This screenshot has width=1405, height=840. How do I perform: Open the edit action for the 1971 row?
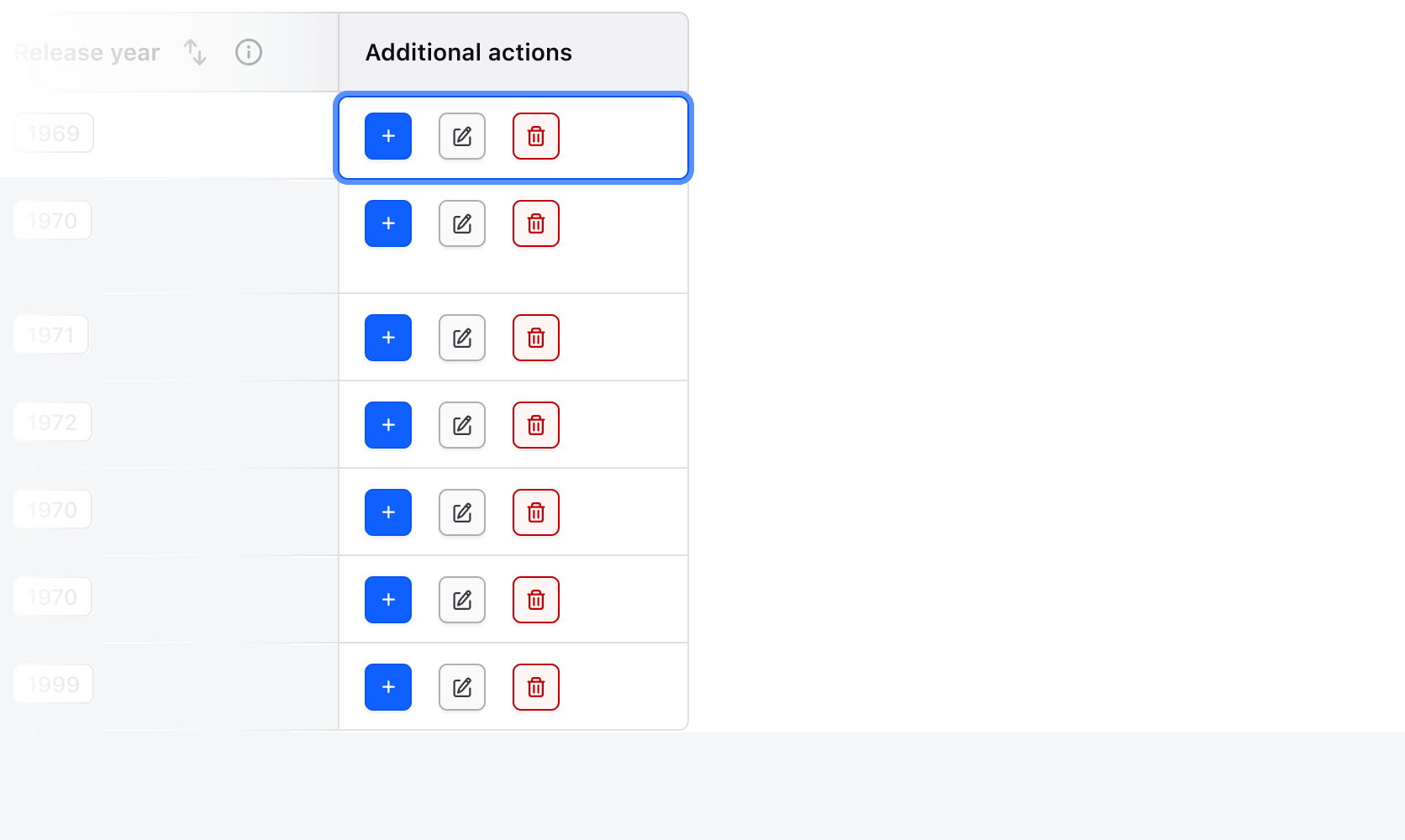point(462,338)
